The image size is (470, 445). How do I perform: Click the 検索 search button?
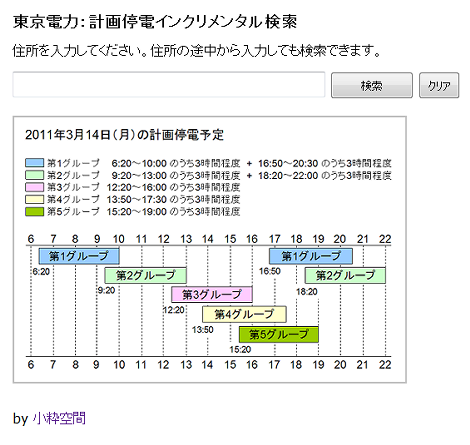[x=372, y=85]
